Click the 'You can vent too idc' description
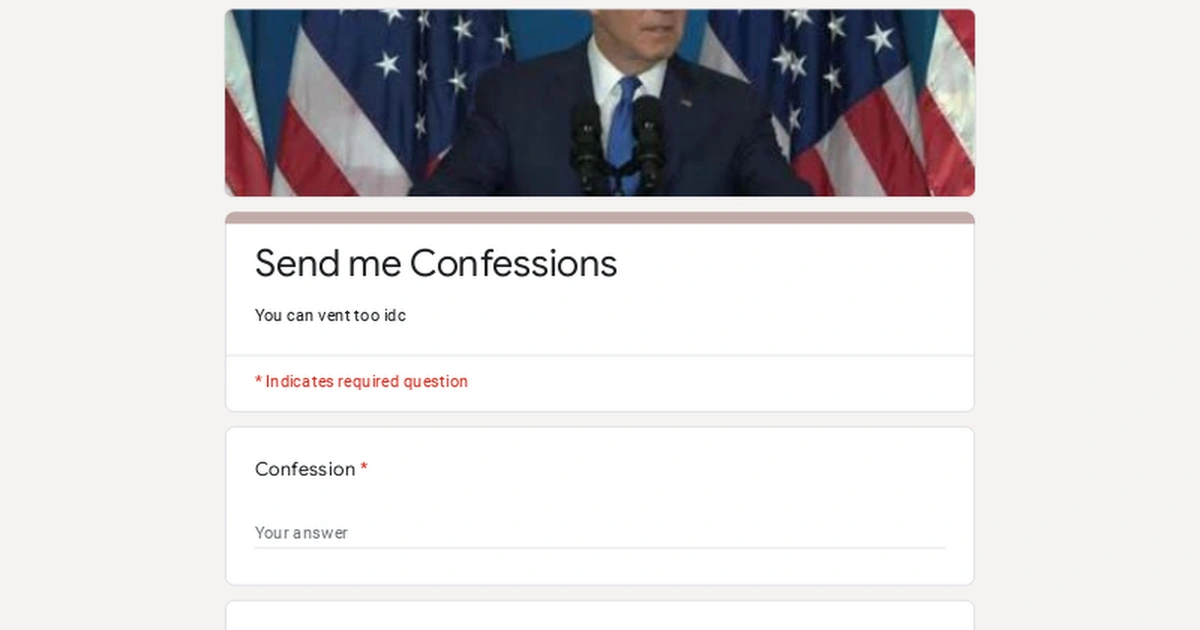The image size is (1200, 630). [x=330, y=315]
